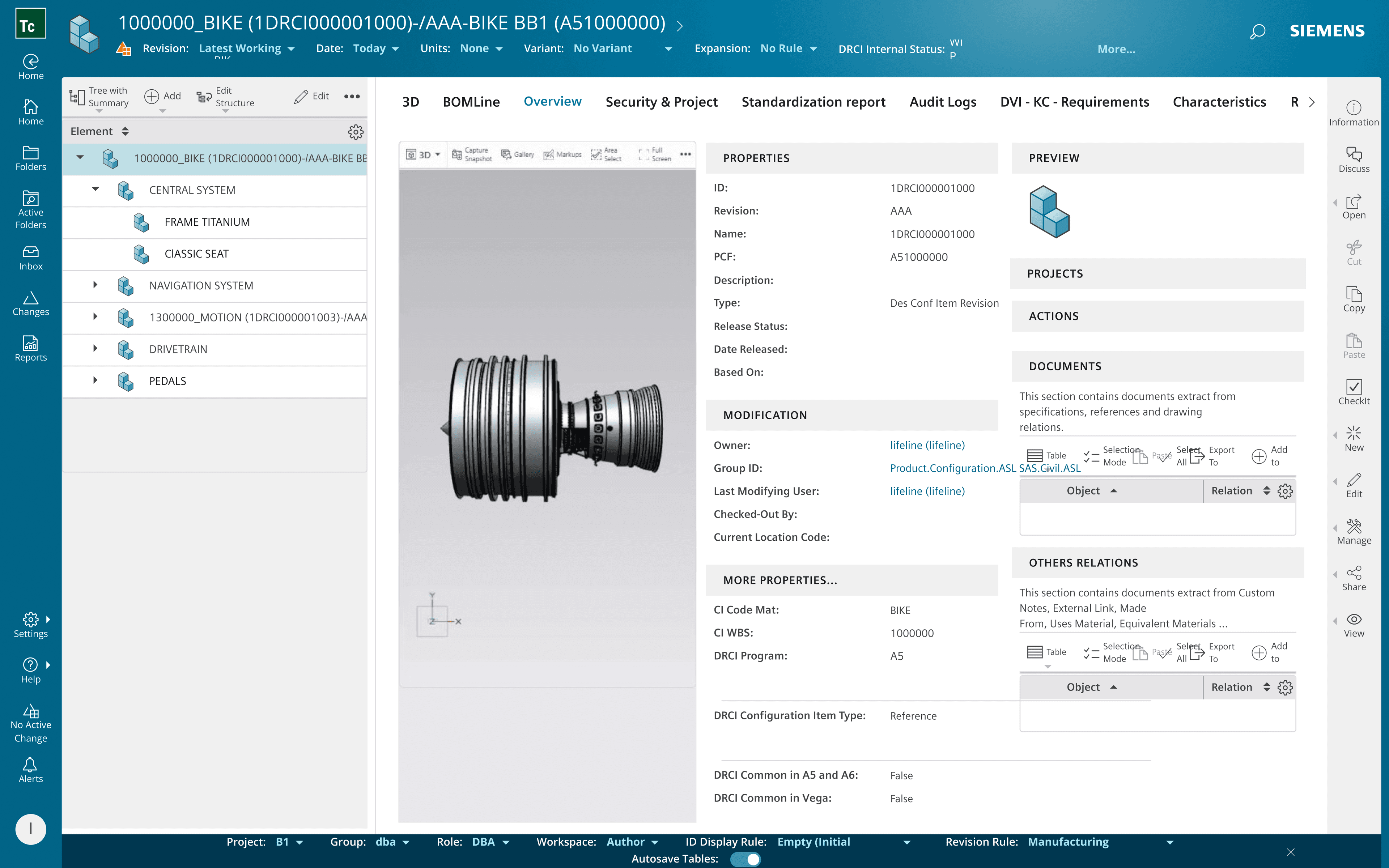Open the Date Today dropdown

(x=375, y=48)
